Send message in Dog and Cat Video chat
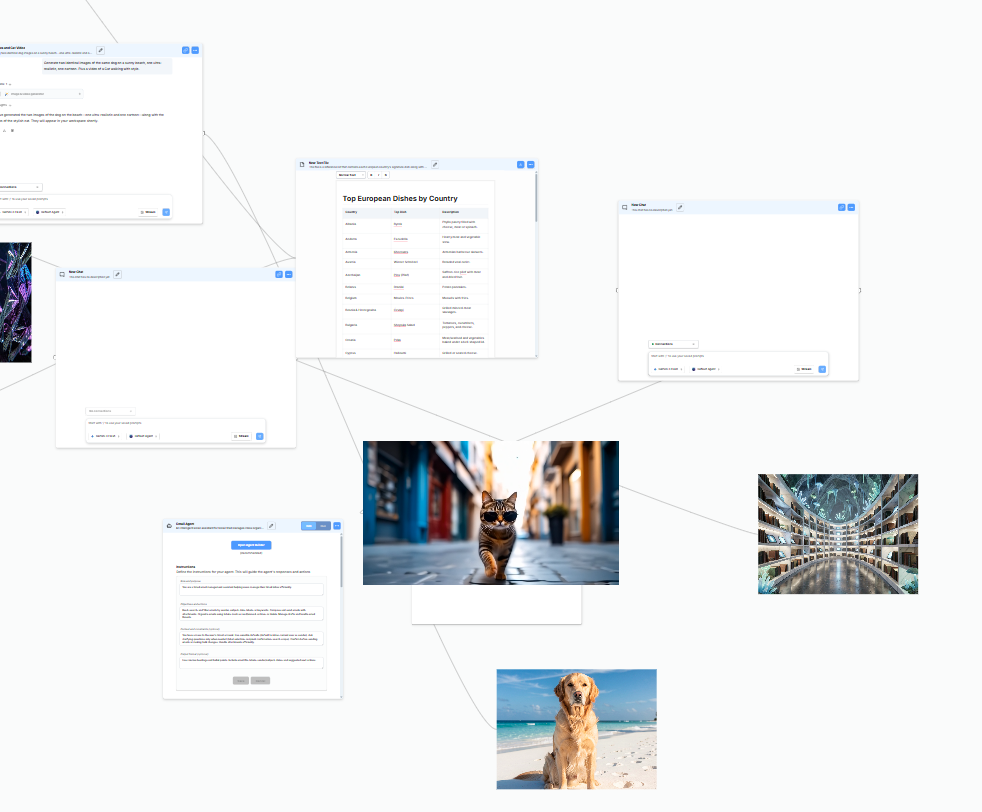Image resolution: width=982 pixels, height=812 pixels. click(x=166, y=212)
